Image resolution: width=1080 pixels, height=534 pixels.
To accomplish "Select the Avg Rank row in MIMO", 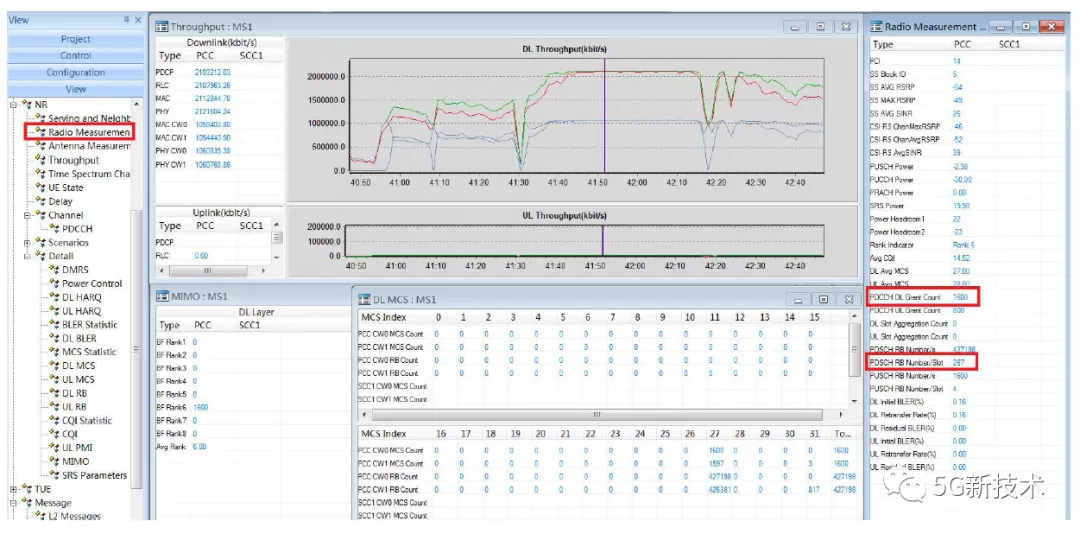I will (252, 446).
